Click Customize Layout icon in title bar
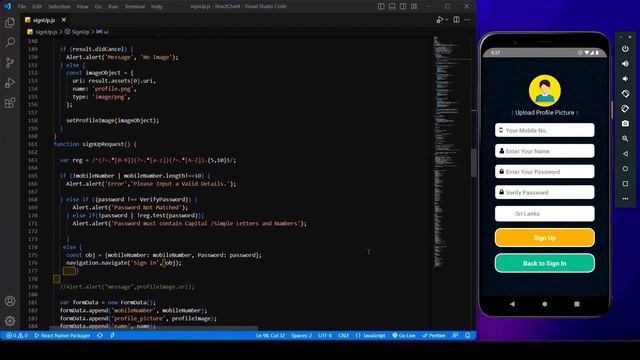The height and width of the screenshot is (360, 640). pos(414,6)
